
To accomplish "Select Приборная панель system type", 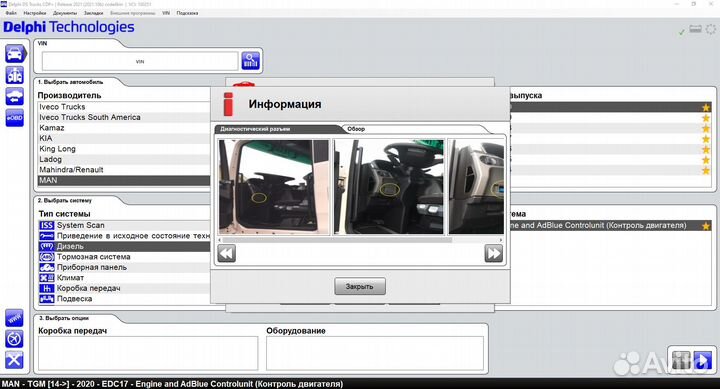I will (x=124, y=267).
